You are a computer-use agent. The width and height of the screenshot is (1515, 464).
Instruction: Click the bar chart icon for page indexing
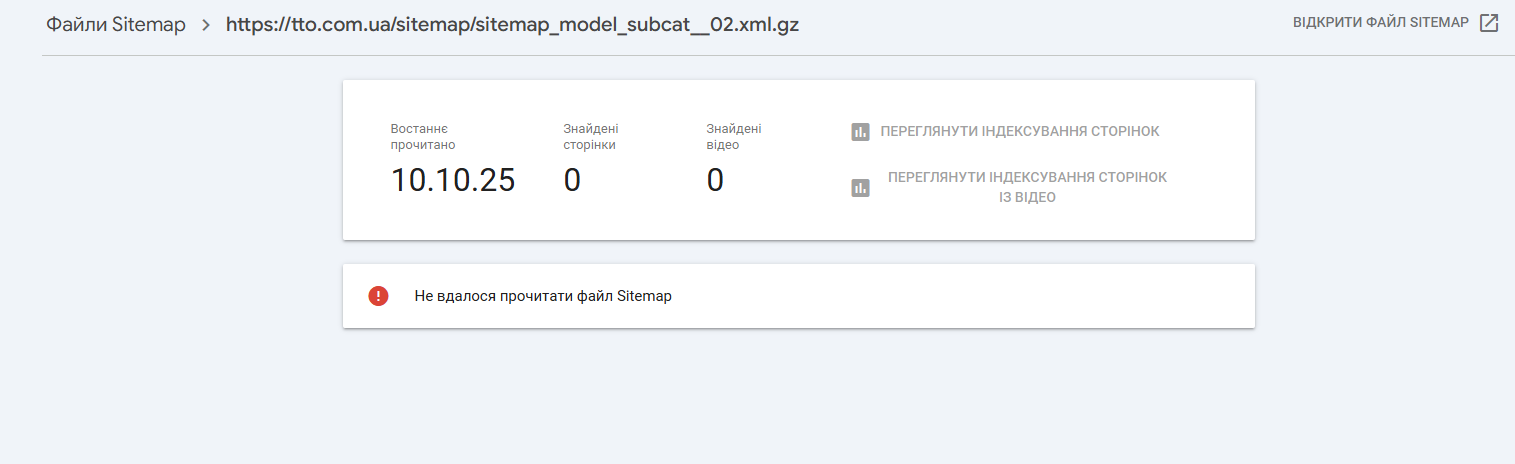(x=860, y=131)
